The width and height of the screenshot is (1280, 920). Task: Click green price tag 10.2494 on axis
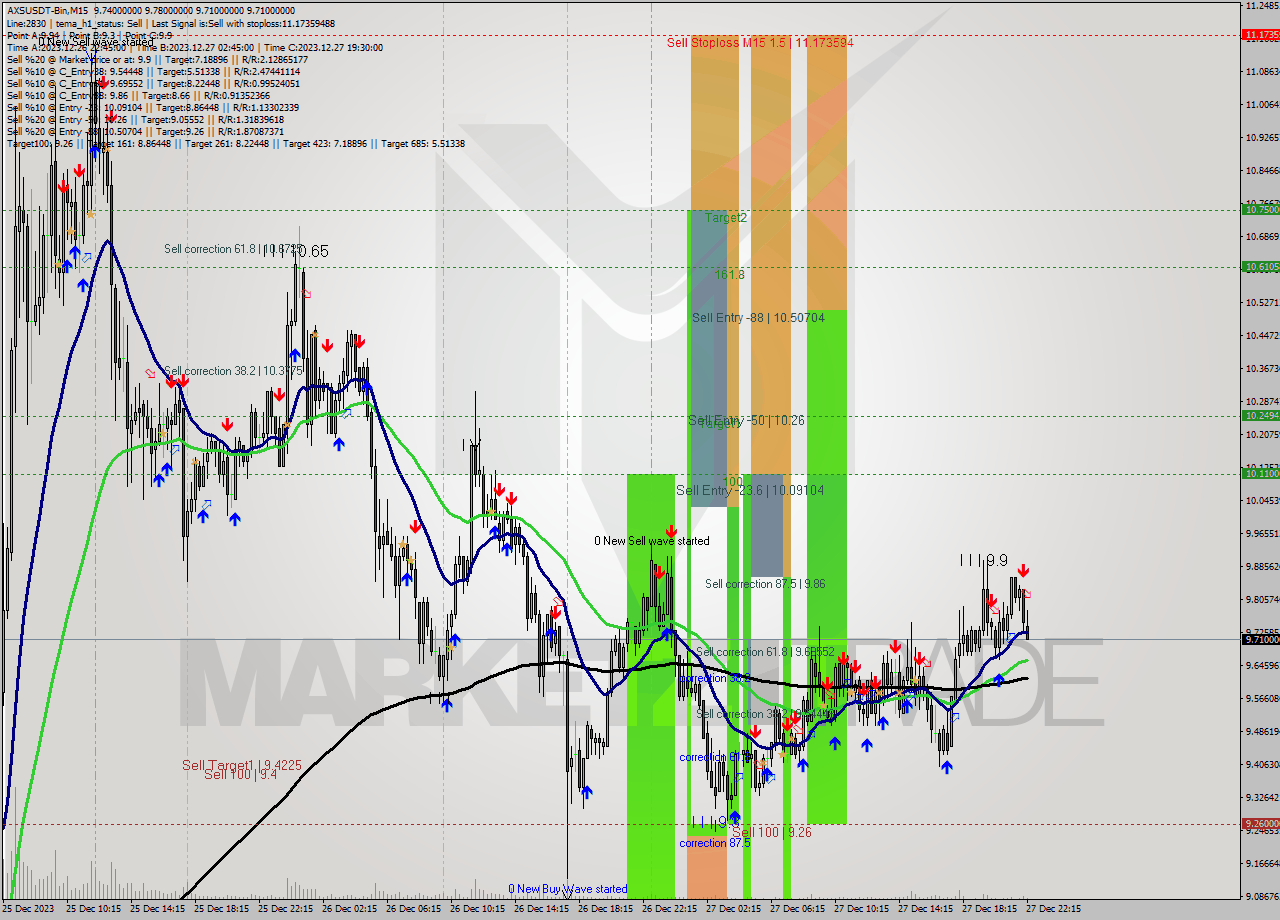point(1261,416)
